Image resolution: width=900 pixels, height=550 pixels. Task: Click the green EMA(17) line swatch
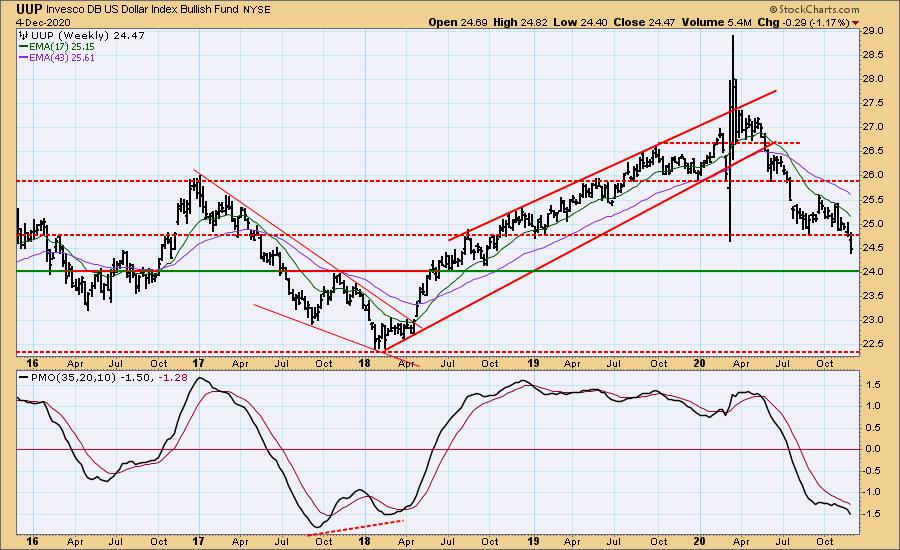tap(24, 47)
